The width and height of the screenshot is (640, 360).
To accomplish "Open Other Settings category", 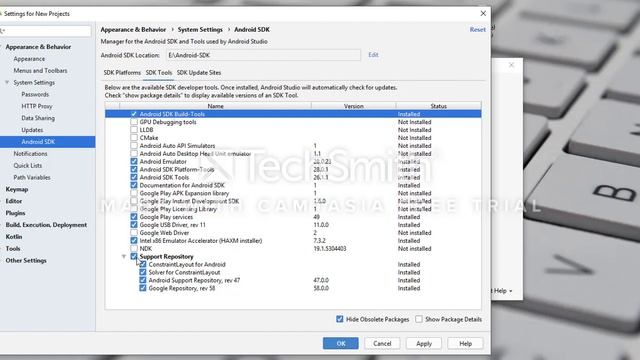I will click(x=26, y=260).
